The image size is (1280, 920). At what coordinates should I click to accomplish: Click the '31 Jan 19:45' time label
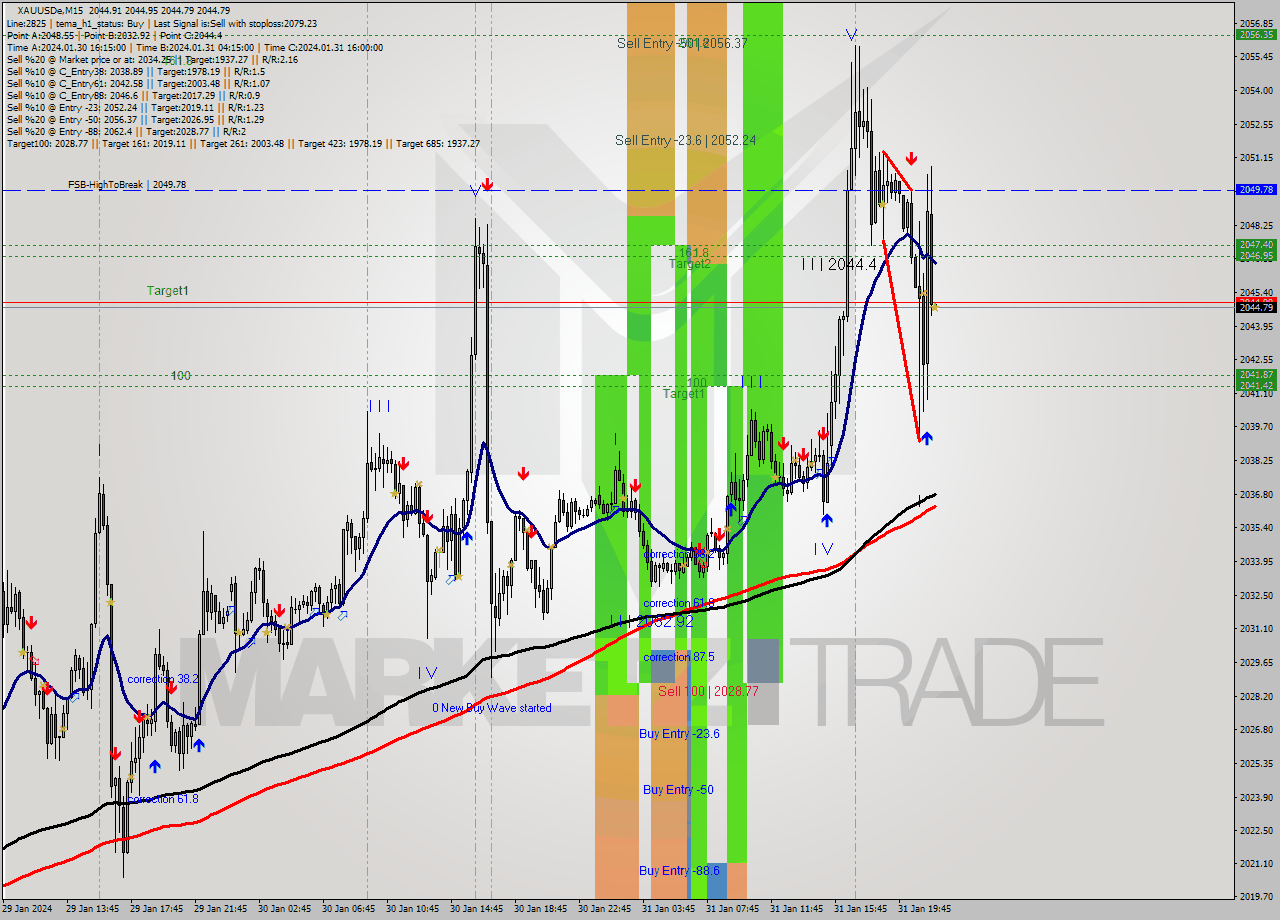click(925, 909)
